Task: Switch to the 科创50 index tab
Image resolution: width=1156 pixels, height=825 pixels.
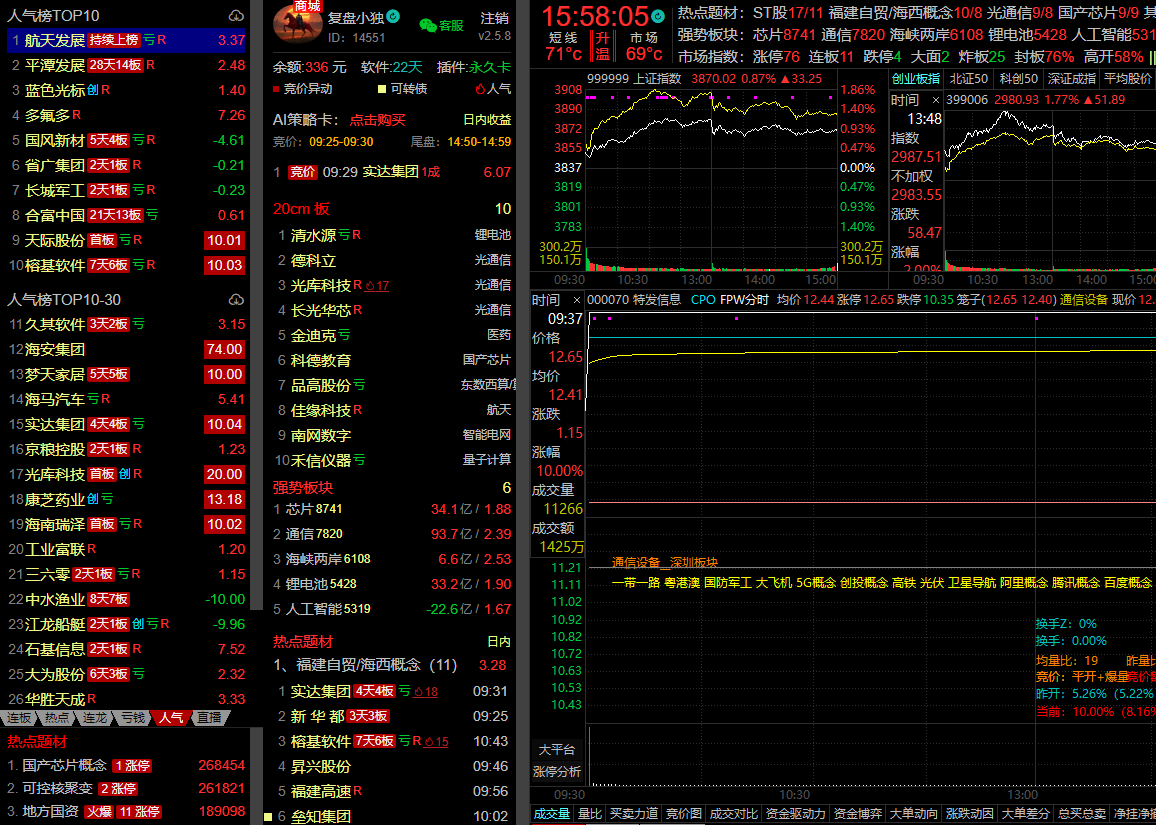Action: (1017, 78)
